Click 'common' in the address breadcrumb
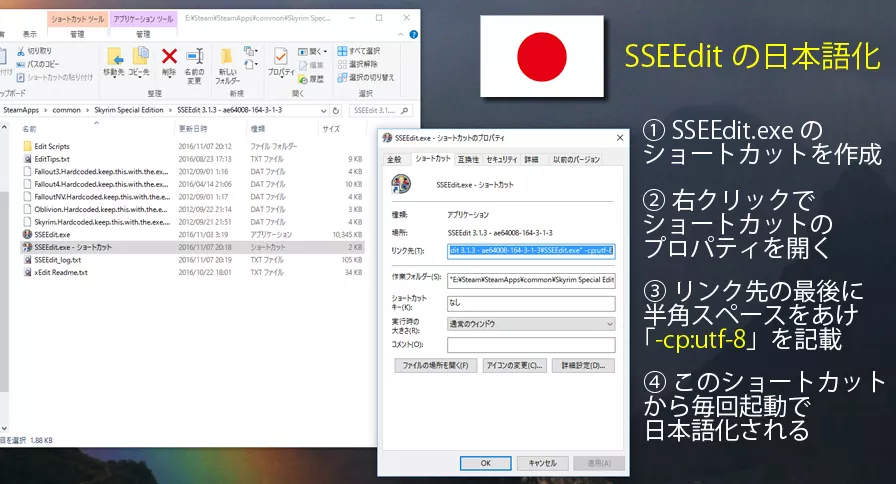The image size is (896, 484). [66, 110]
